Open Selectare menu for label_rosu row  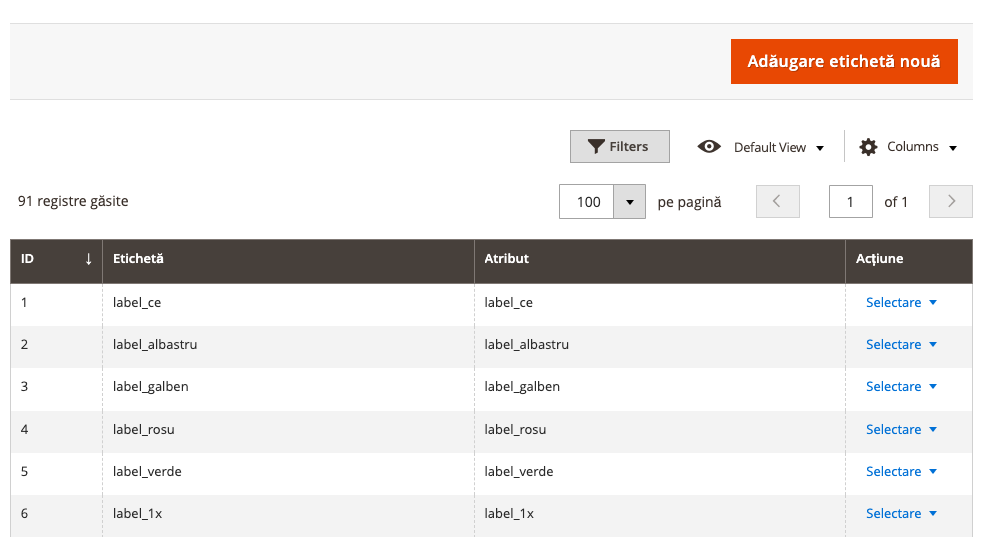coord(901,430)
